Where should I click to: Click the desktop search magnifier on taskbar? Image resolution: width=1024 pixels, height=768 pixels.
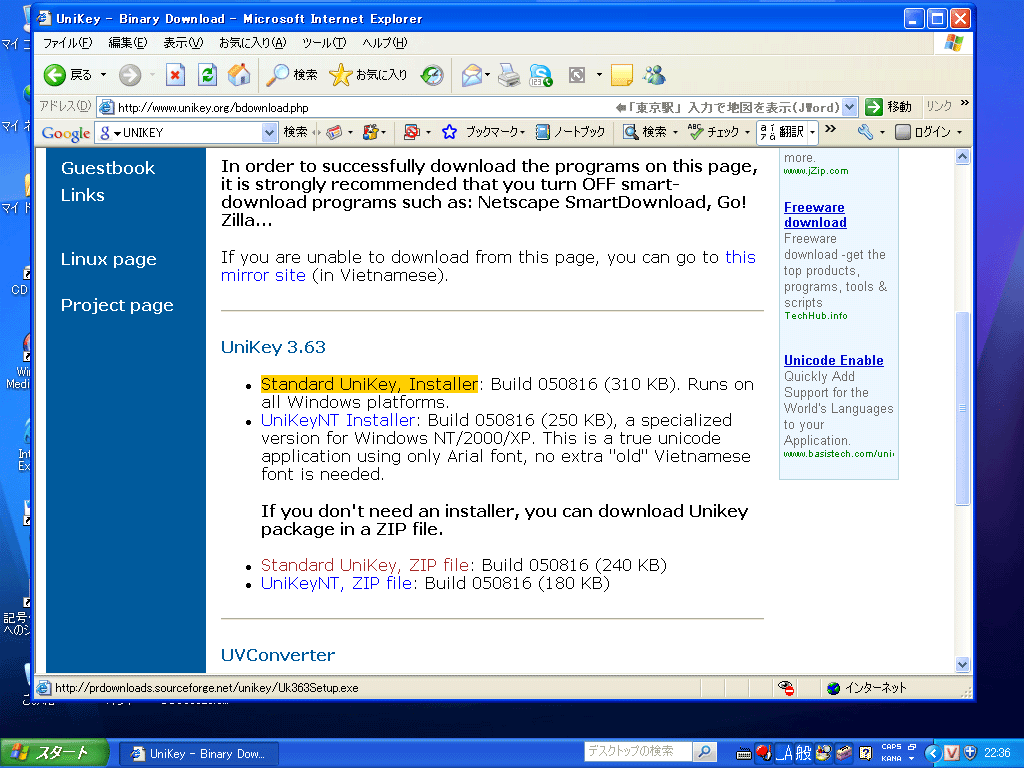704,752
